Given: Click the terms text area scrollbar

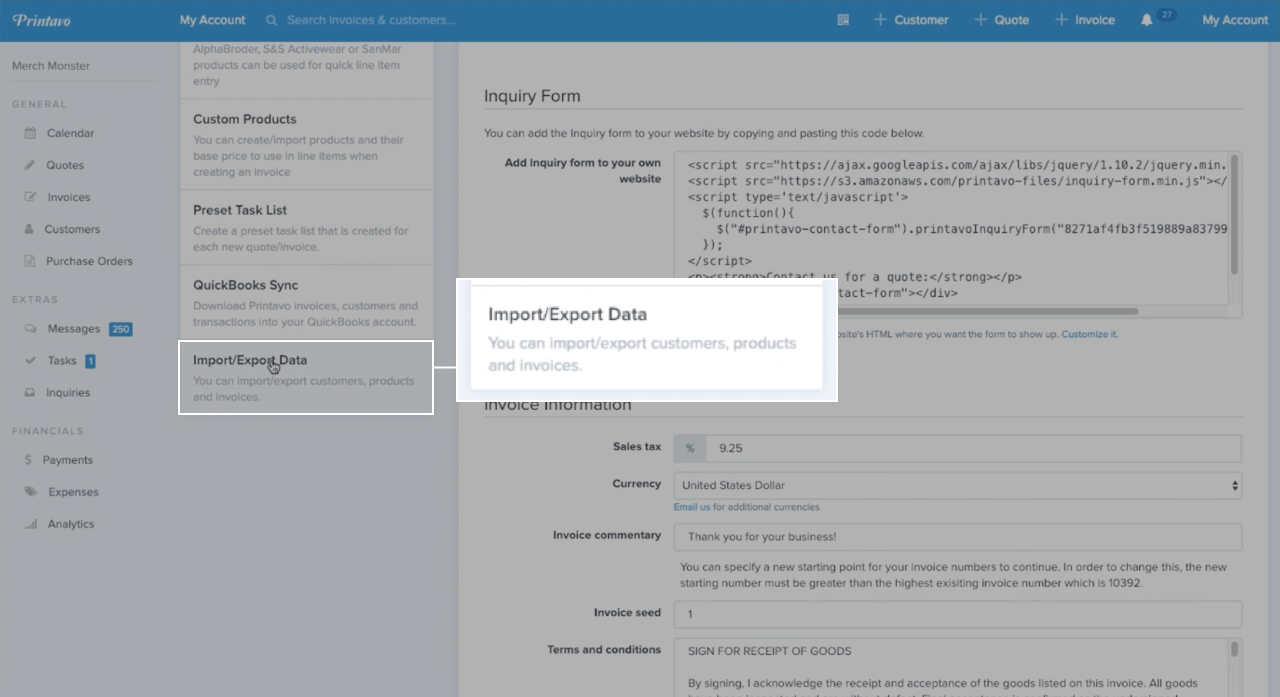Looking at the screenshot, I should [x=1235, y=650].
